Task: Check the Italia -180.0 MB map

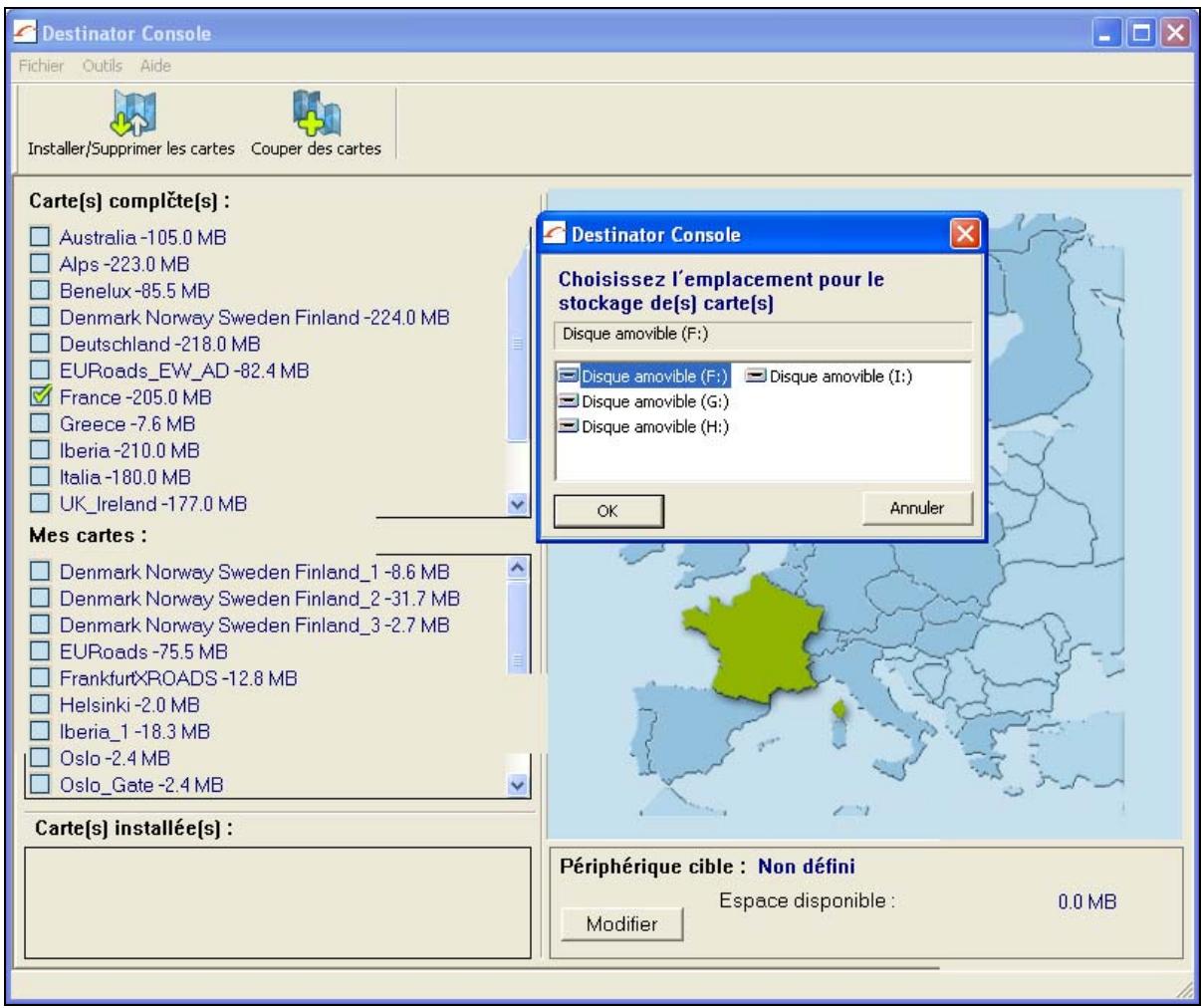Action: pos(39,477)
